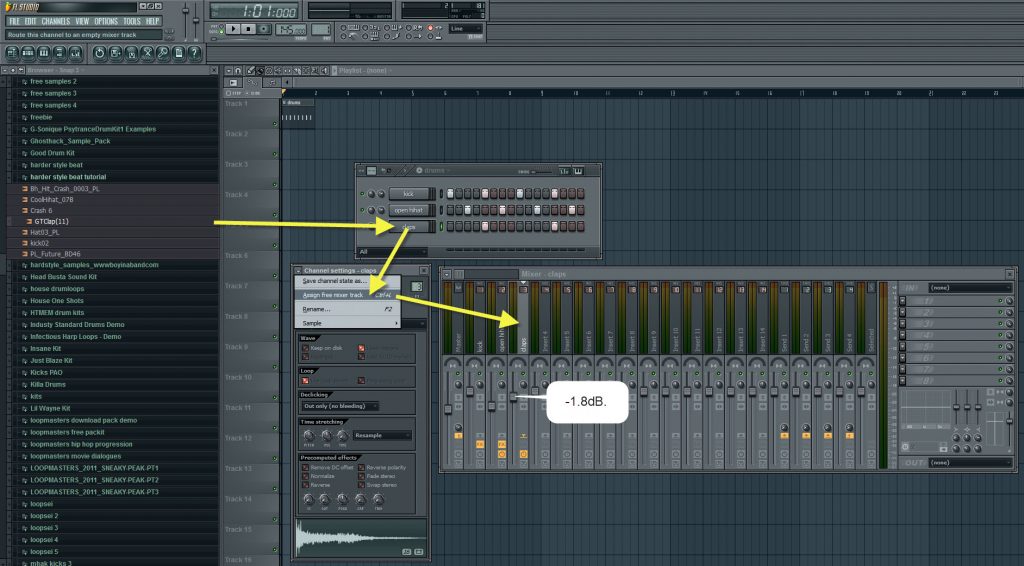Open the piano roll shortcut icon
Screen dimensions: 1024x566
(44, 53)
